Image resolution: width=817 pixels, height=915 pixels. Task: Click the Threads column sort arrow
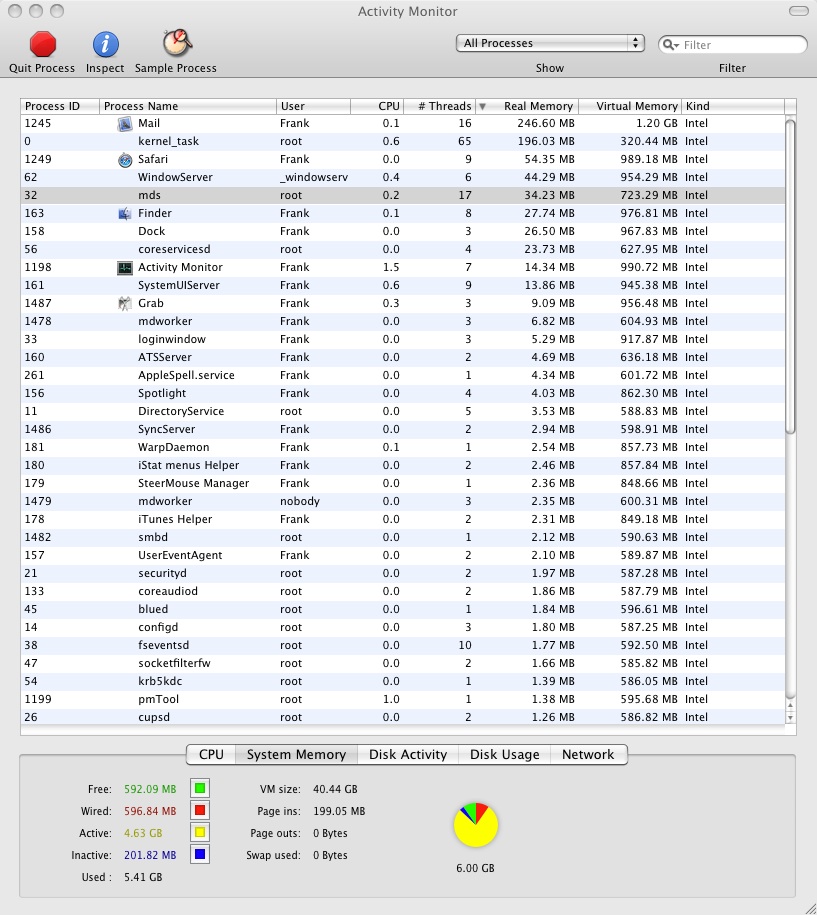pos(483,107)
